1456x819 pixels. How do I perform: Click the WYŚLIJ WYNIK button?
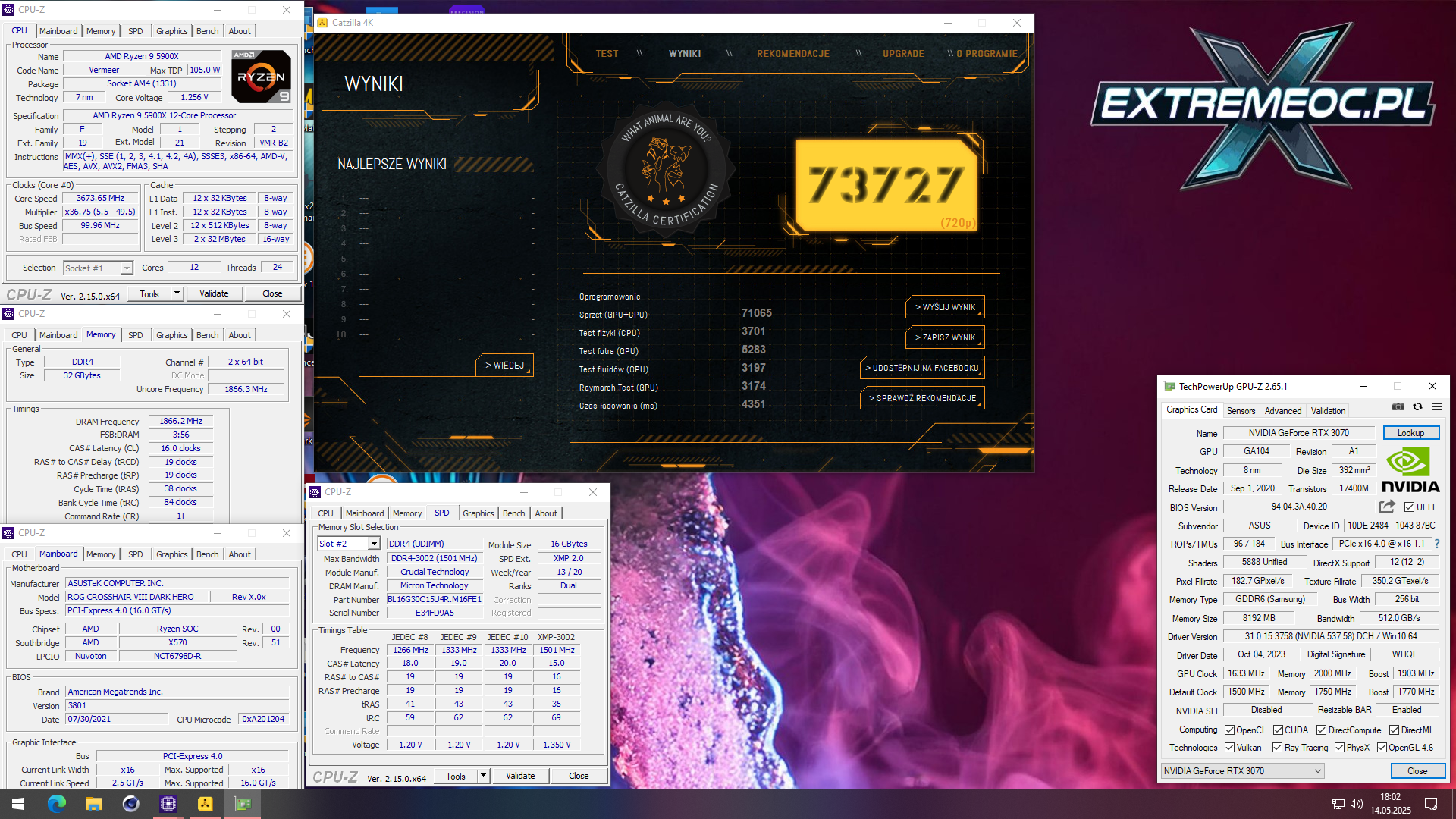pos(945,307)
